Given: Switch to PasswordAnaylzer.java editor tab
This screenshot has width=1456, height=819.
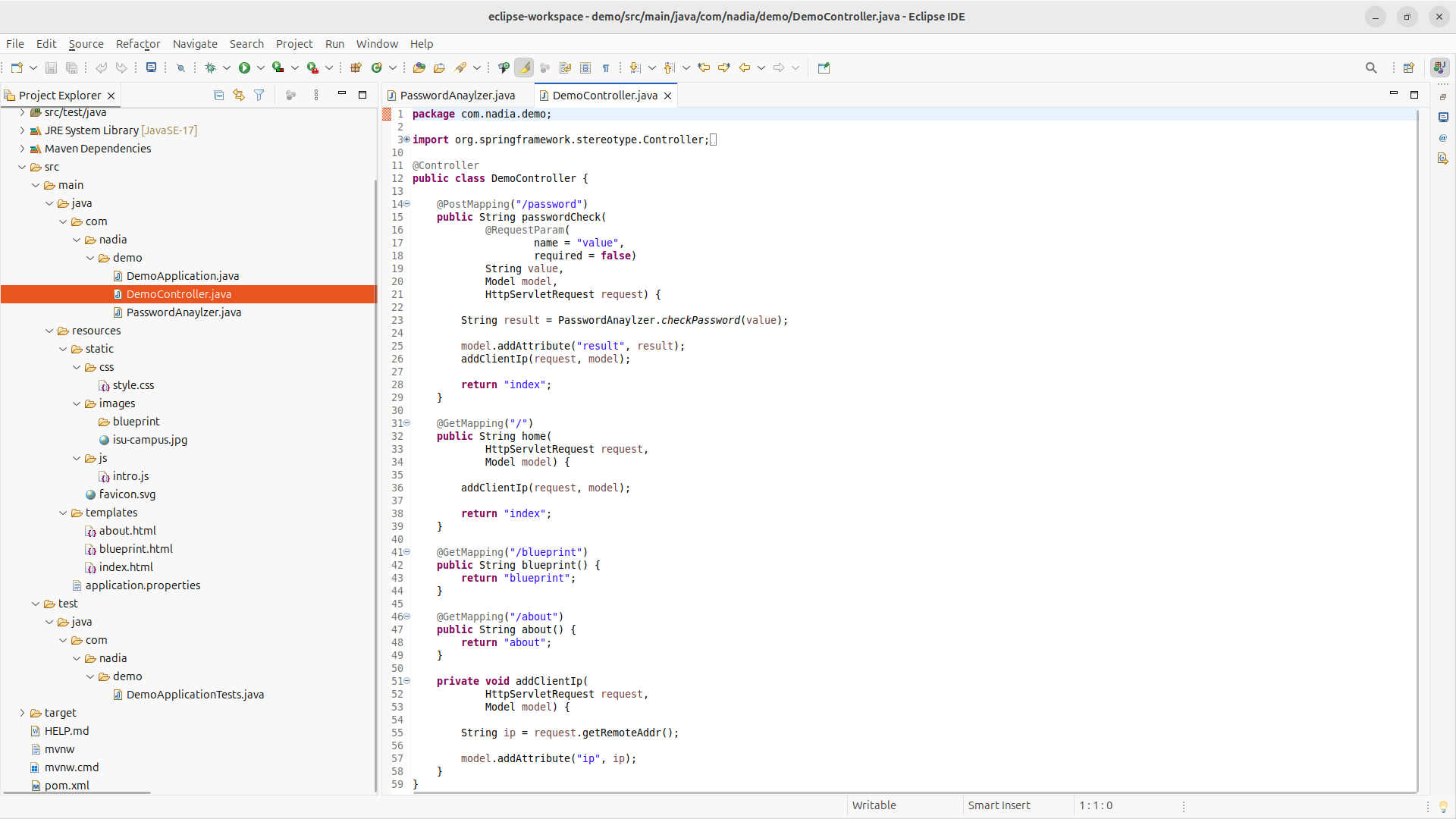Looking at the screenshot, I should click(457, 95).
